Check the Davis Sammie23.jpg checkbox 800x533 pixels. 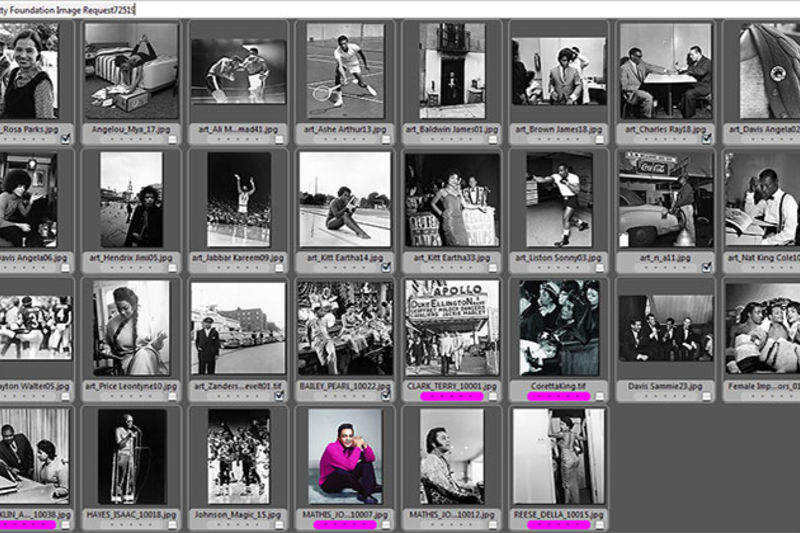(x=707, y=396)
